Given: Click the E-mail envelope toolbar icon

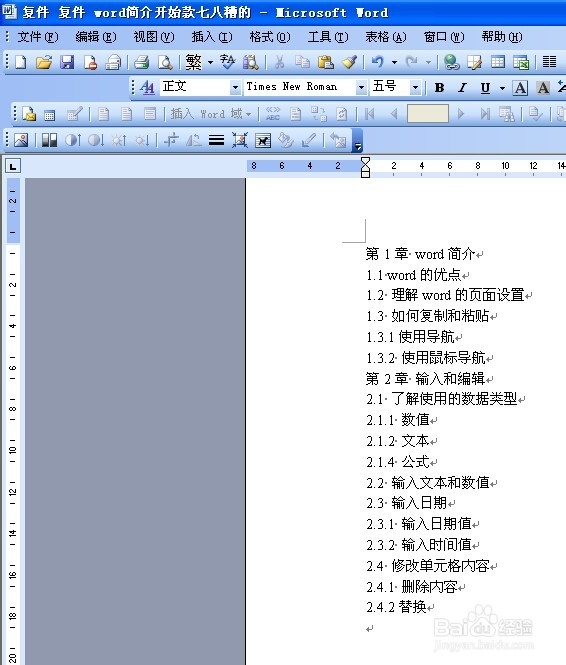Looking at the screenshot, I should point(113,62).
